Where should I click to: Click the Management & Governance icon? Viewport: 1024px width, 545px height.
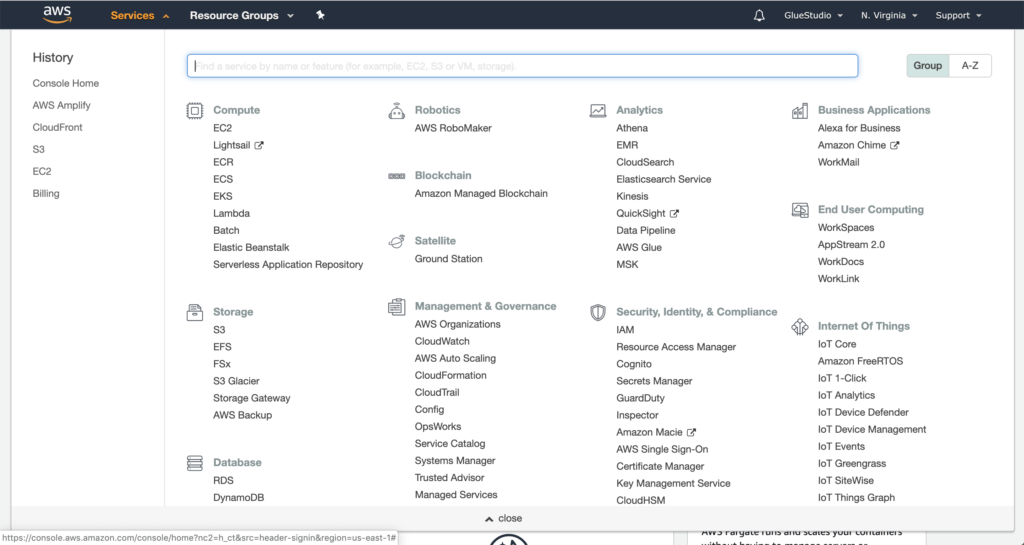[396, 306]
